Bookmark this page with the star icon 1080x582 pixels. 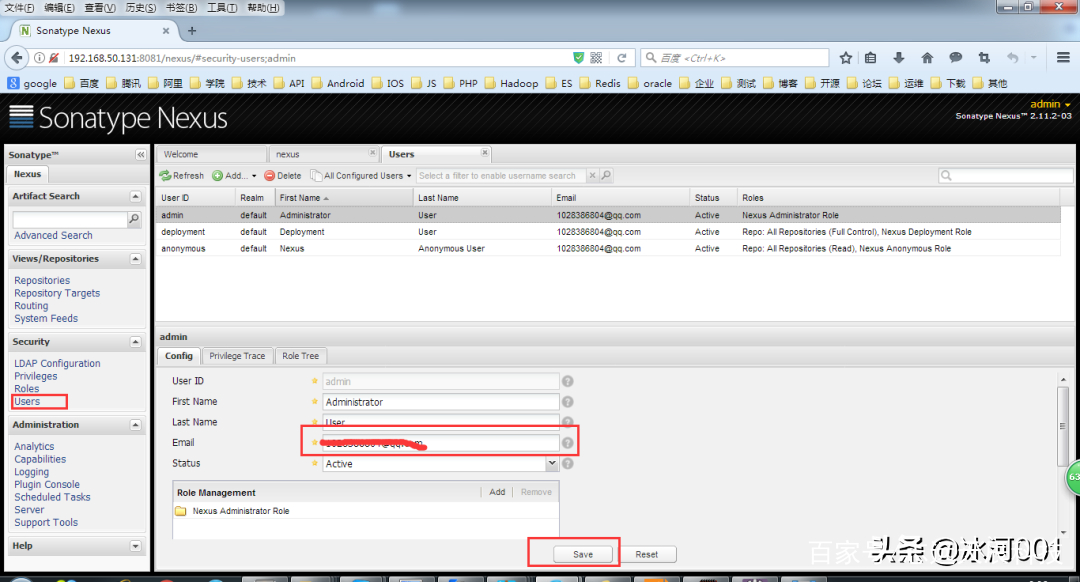click(846, 58)
